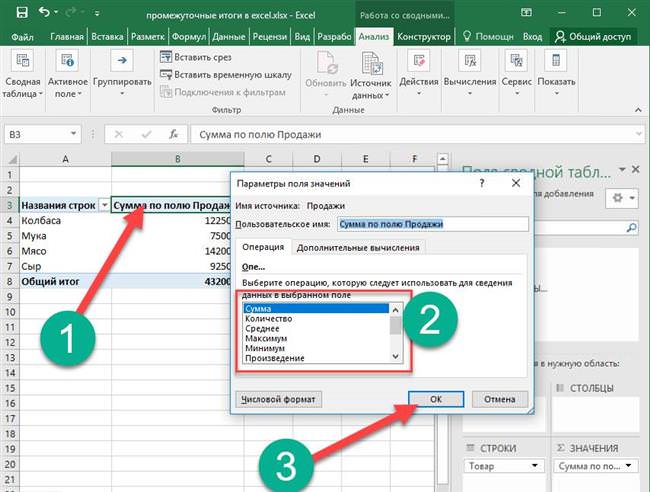Click the operation list scroll-up arrow
Viewport: 650px width, 492px height.
[x=395, y=310]
